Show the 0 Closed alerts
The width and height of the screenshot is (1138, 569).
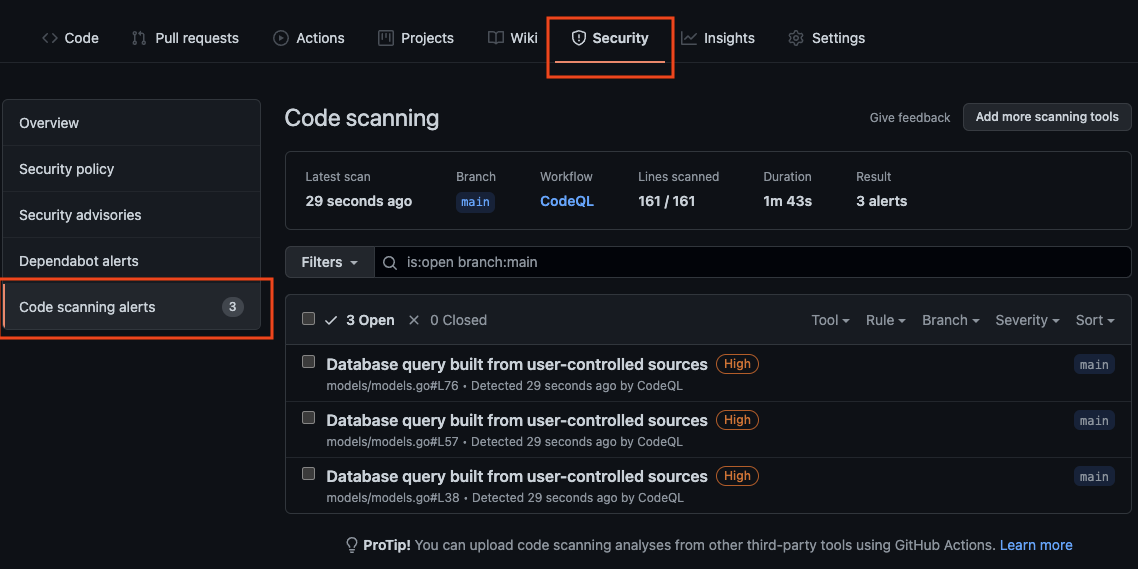(448, 320)
